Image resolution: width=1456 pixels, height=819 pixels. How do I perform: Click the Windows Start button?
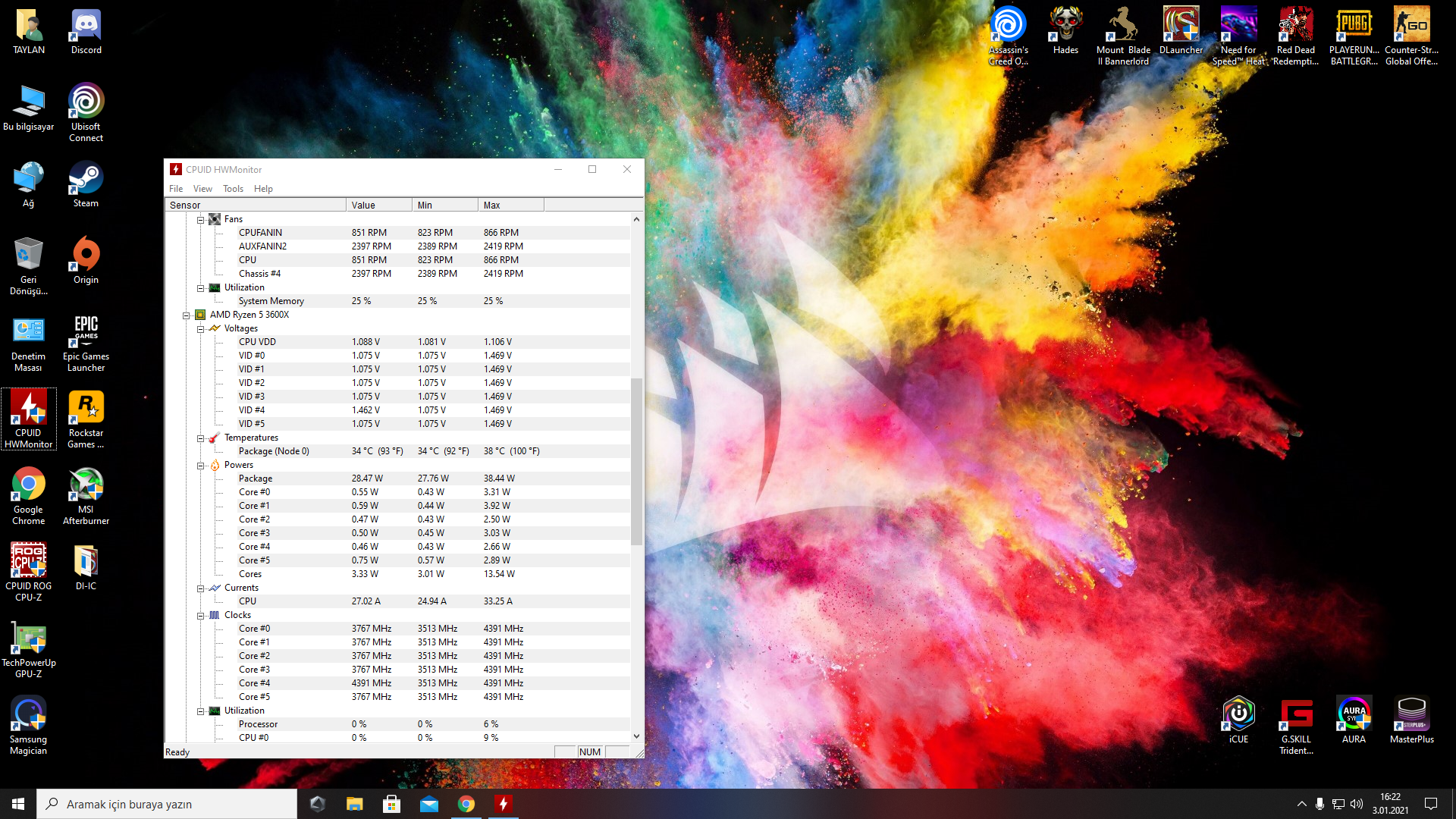tap(18, 804)
